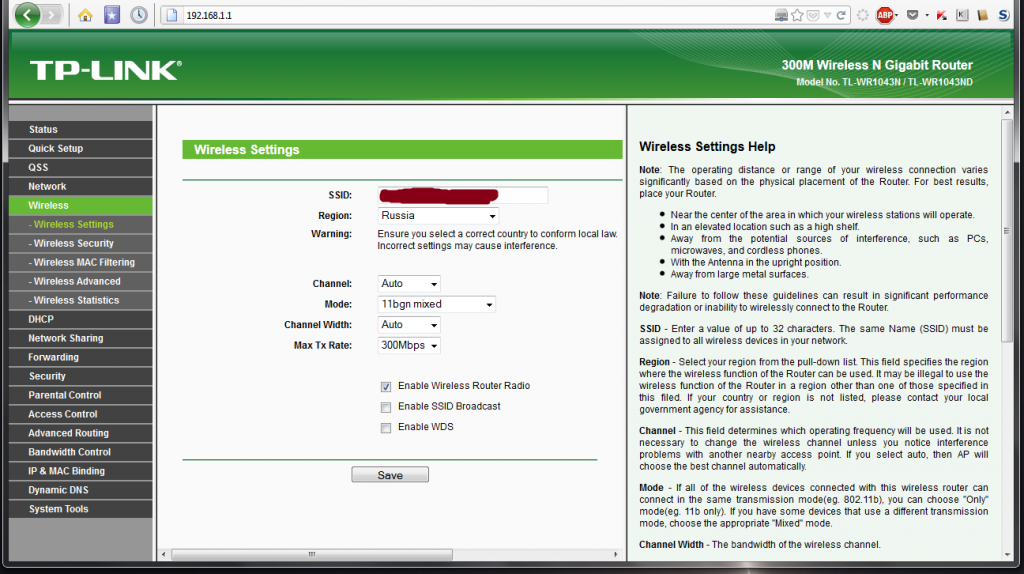The image size is (1024, 574).
Task: Open the Region dropdown set to Russia
Action: (x=438, y=215)
